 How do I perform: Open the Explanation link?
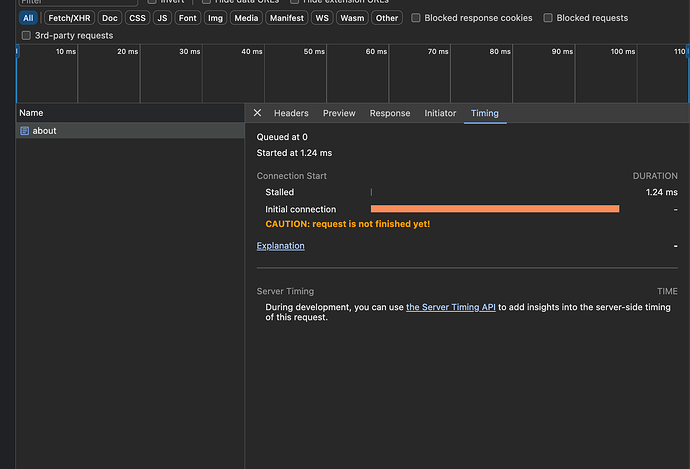coord(281,246)
